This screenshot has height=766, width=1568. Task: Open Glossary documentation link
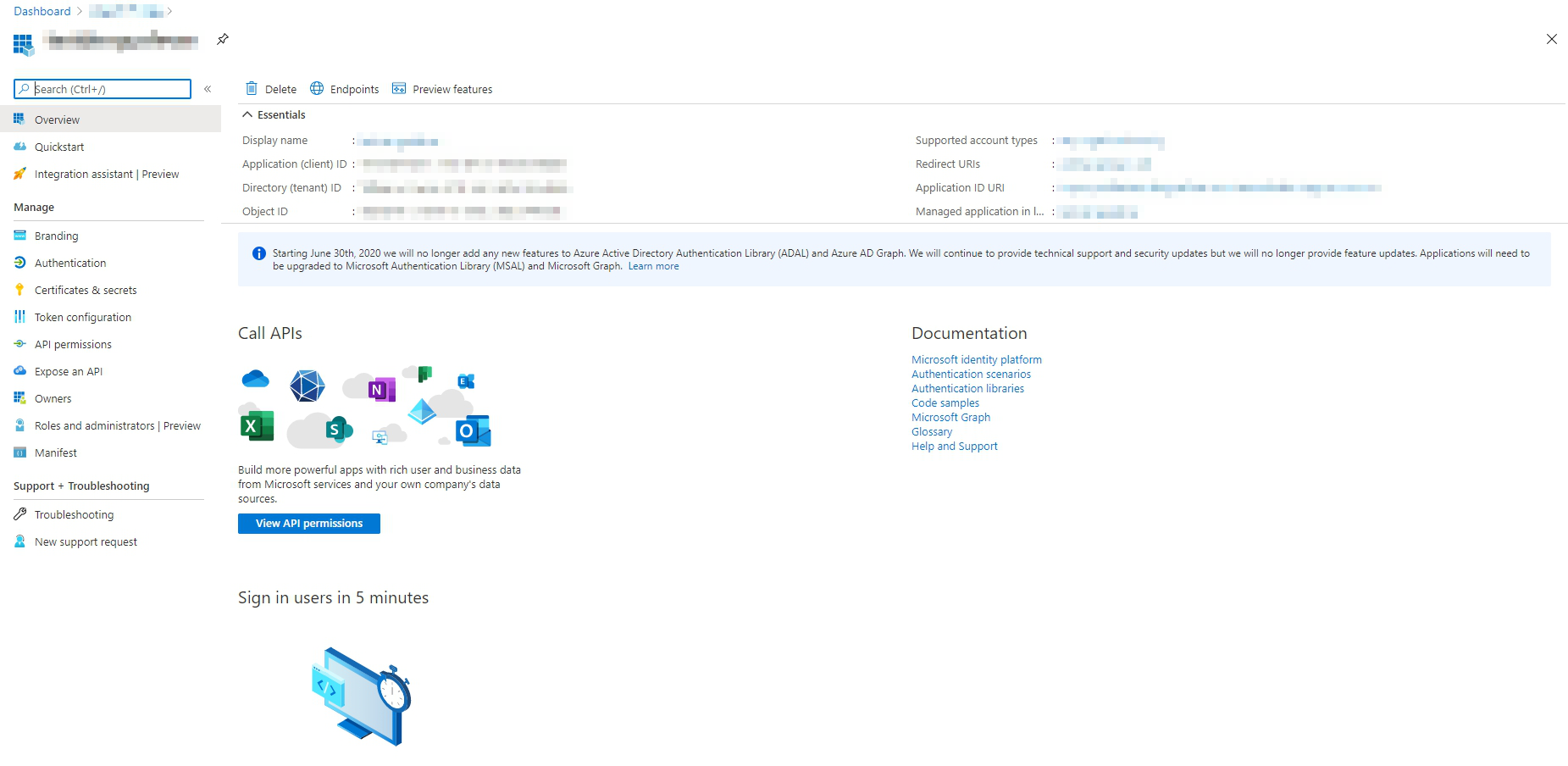pyautogui.click(x=932, y=431)
